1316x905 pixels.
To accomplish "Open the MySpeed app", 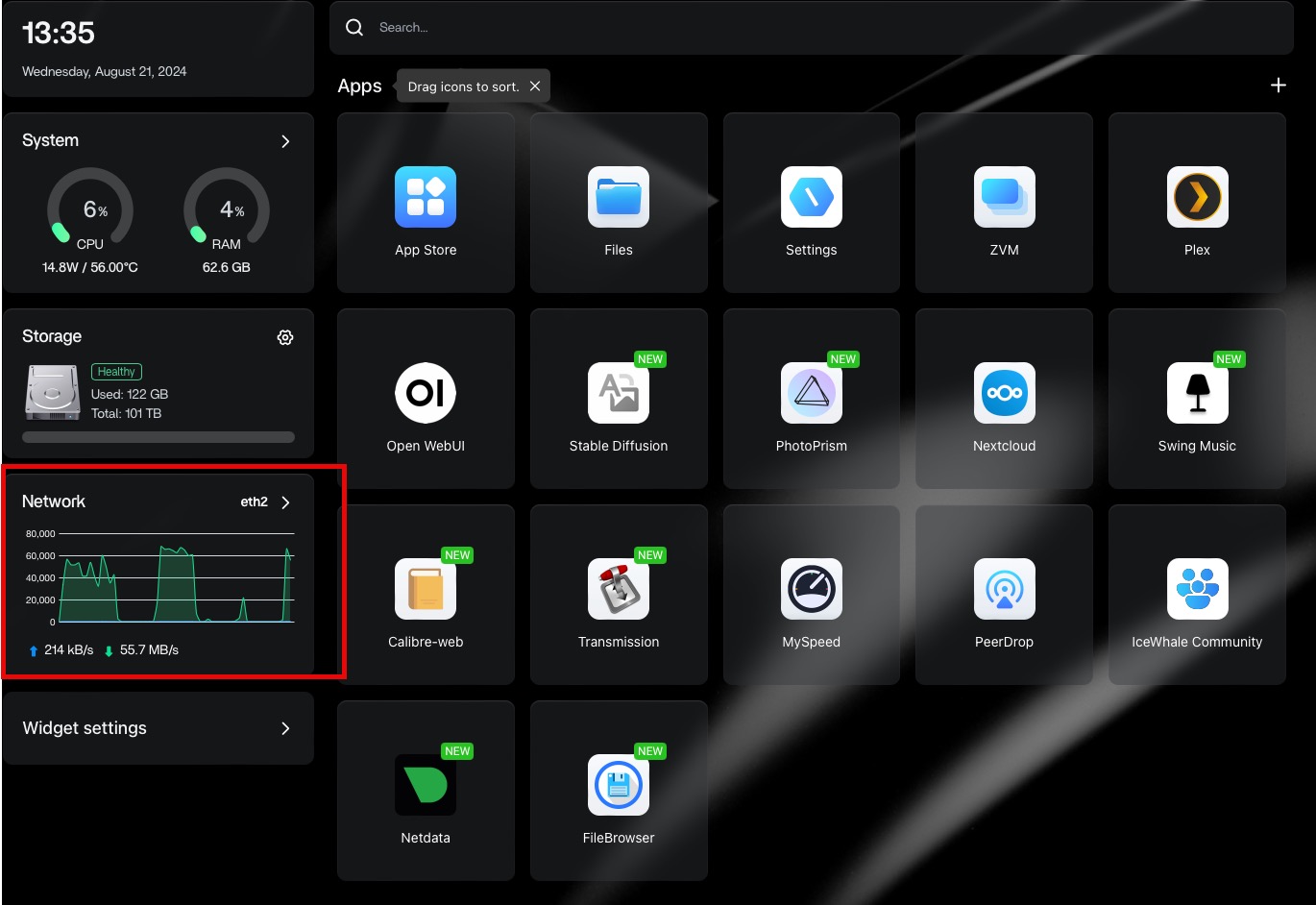I will pos(812,589).
